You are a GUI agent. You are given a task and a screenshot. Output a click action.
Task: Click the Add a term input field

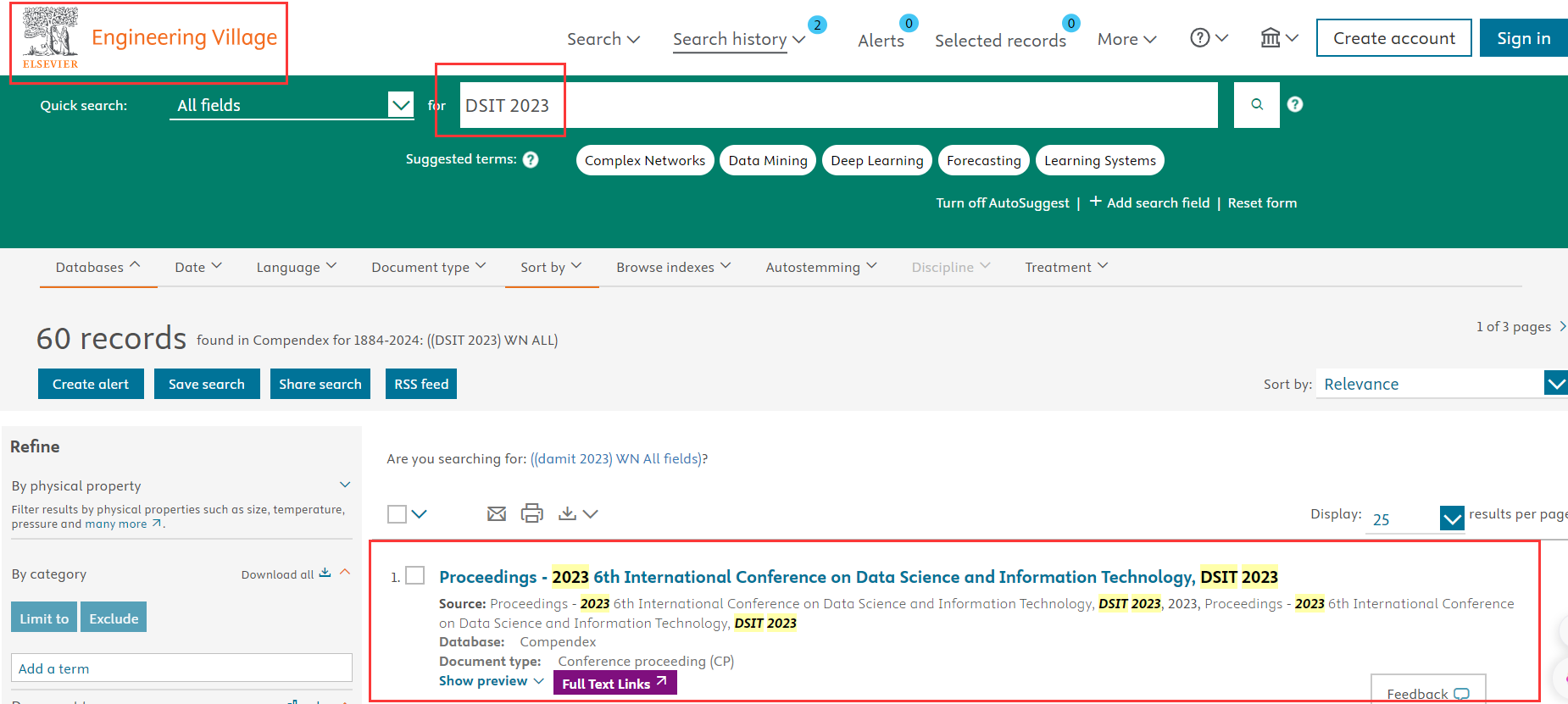pyautogui.click(x=181, y=668)
